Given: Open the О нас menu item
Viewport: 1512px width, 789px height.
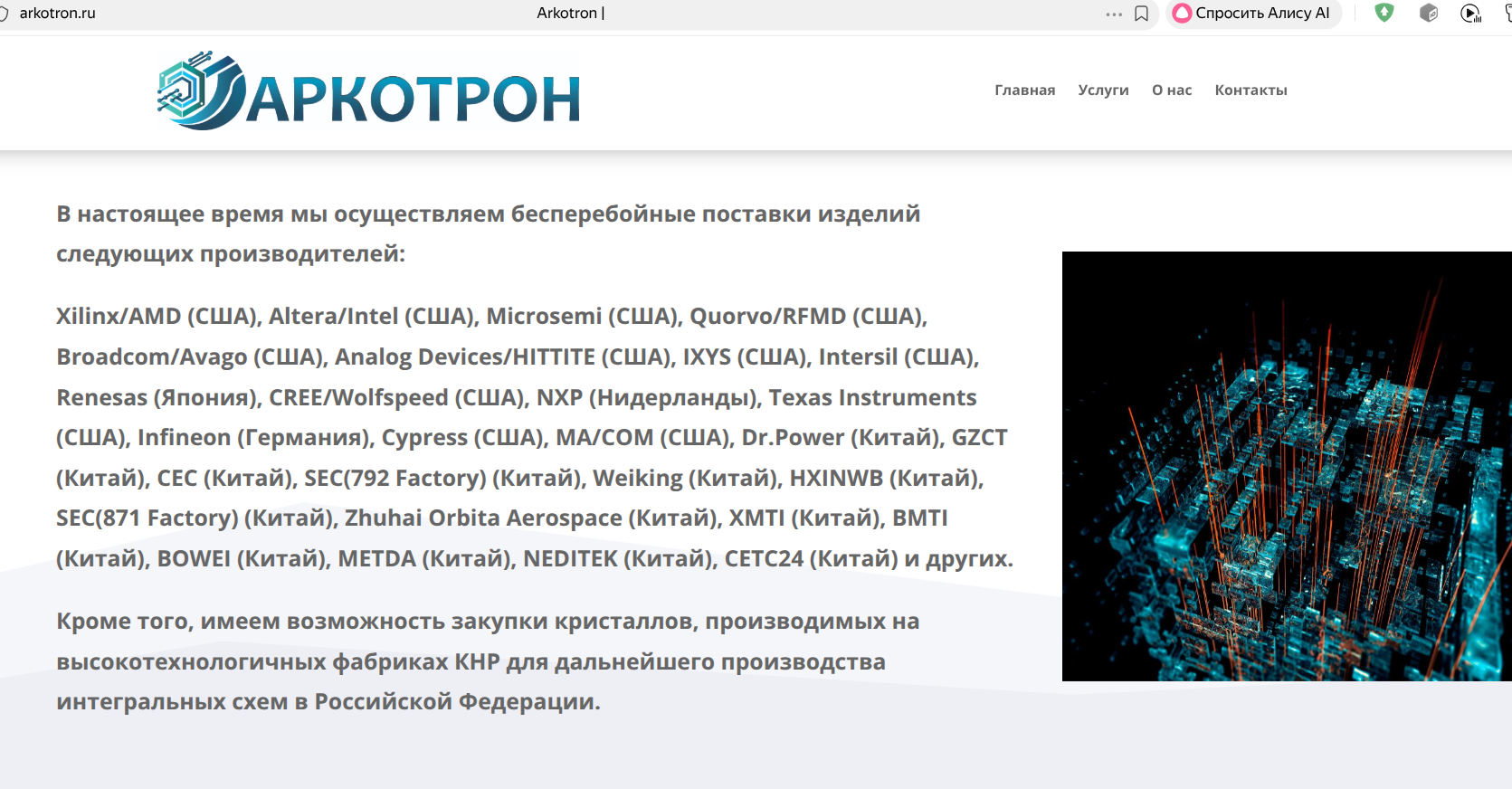Looking at the screenshot, I should 1171,90.
